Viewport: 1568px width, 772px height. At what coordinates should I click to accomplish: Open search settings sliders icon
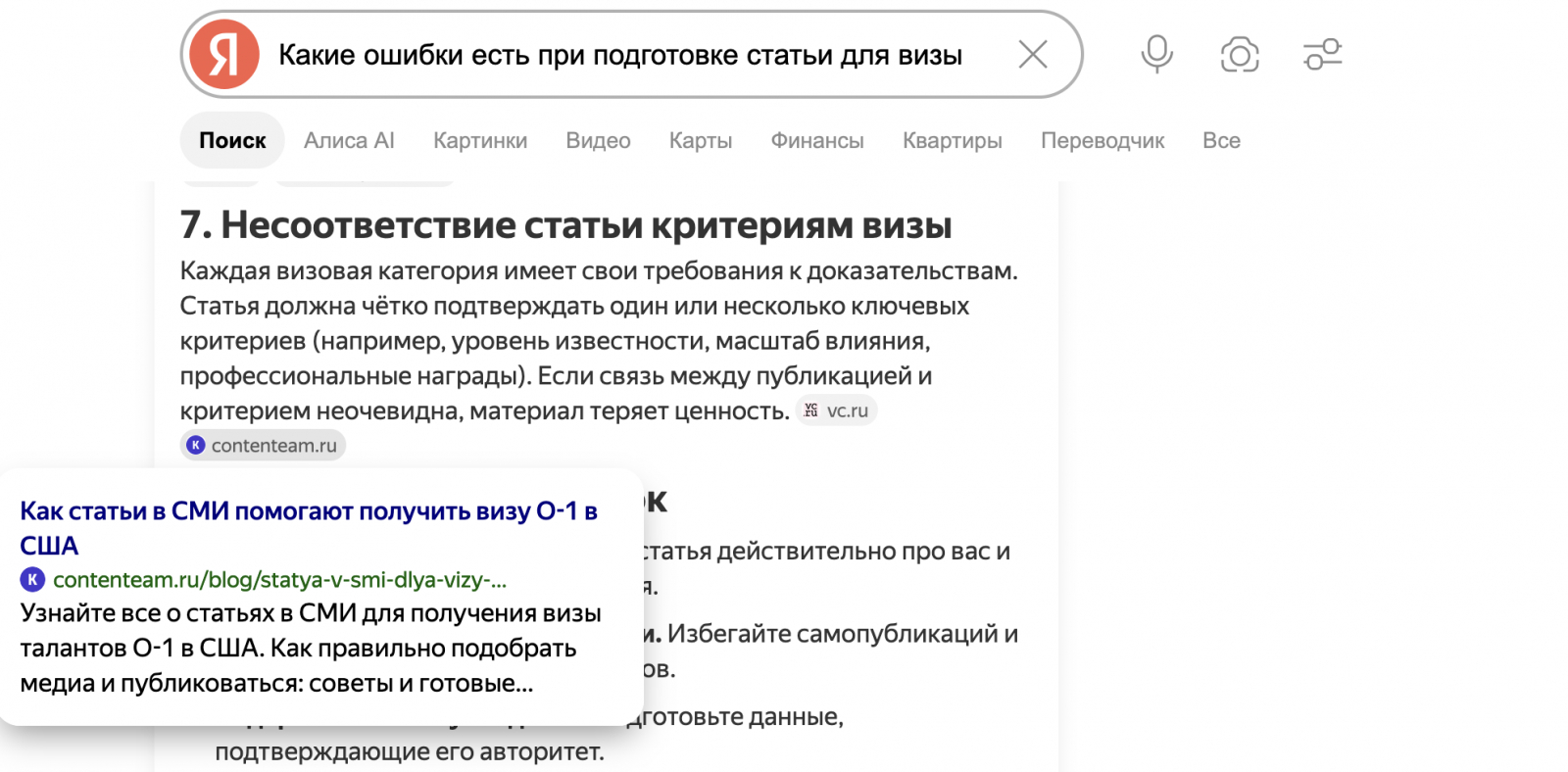[1322, 54]
